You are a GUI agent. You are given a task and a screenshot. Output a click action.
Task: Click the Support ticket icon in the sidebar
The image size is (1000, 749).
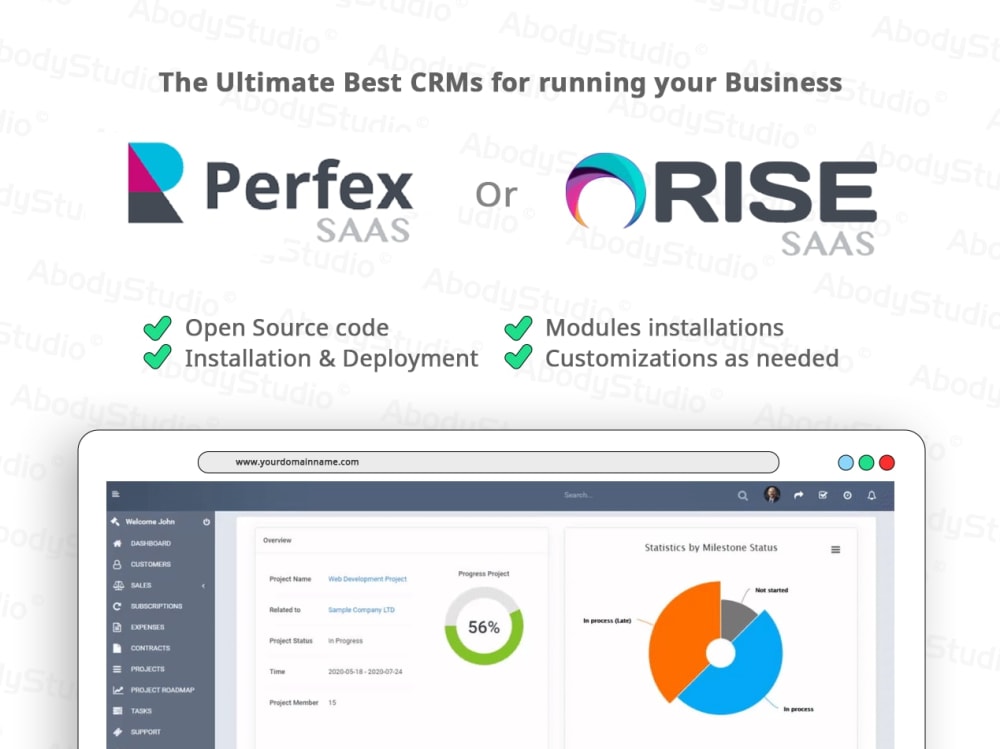click(x=117, y=732)
